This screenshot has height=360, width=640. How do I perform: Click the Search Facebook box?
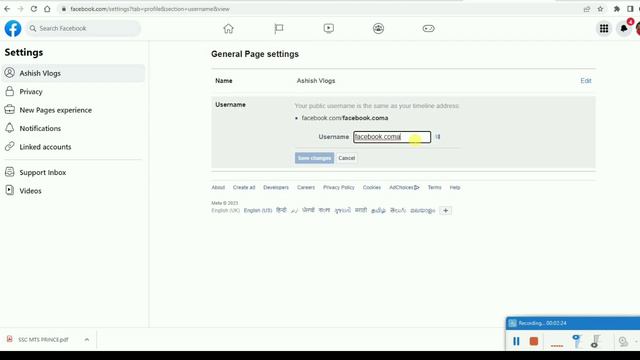pyautogui.click(x=84, y=29)
